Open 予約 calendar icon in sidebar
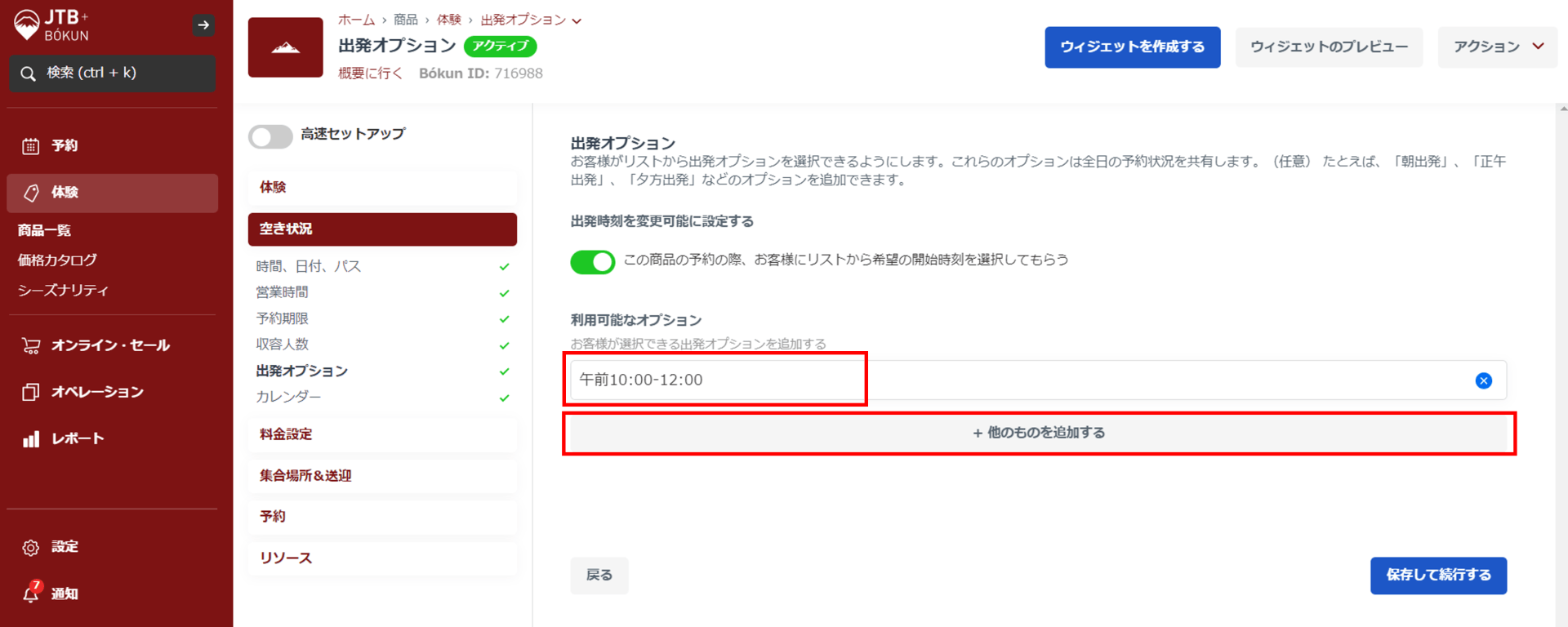Image resolution: width=1568 pixels, height=627 pixels. [31, 146]
